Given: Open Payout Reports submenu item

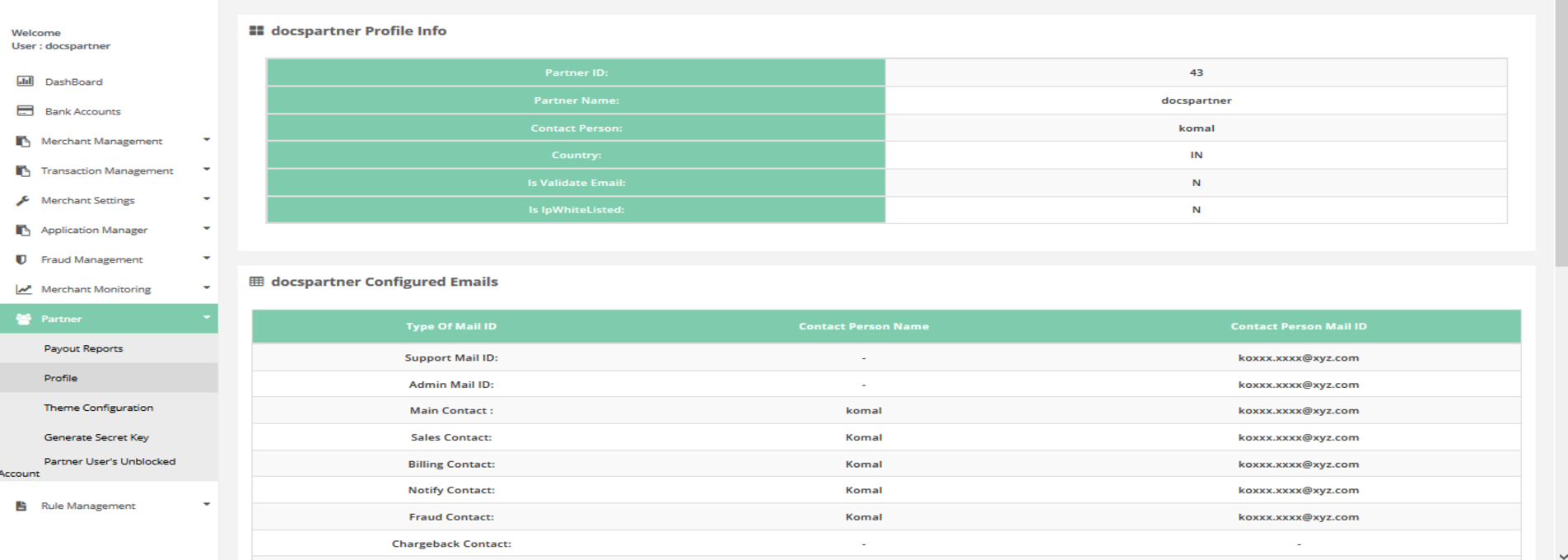Looking at the screenshot, I should [x=83, y=348].
